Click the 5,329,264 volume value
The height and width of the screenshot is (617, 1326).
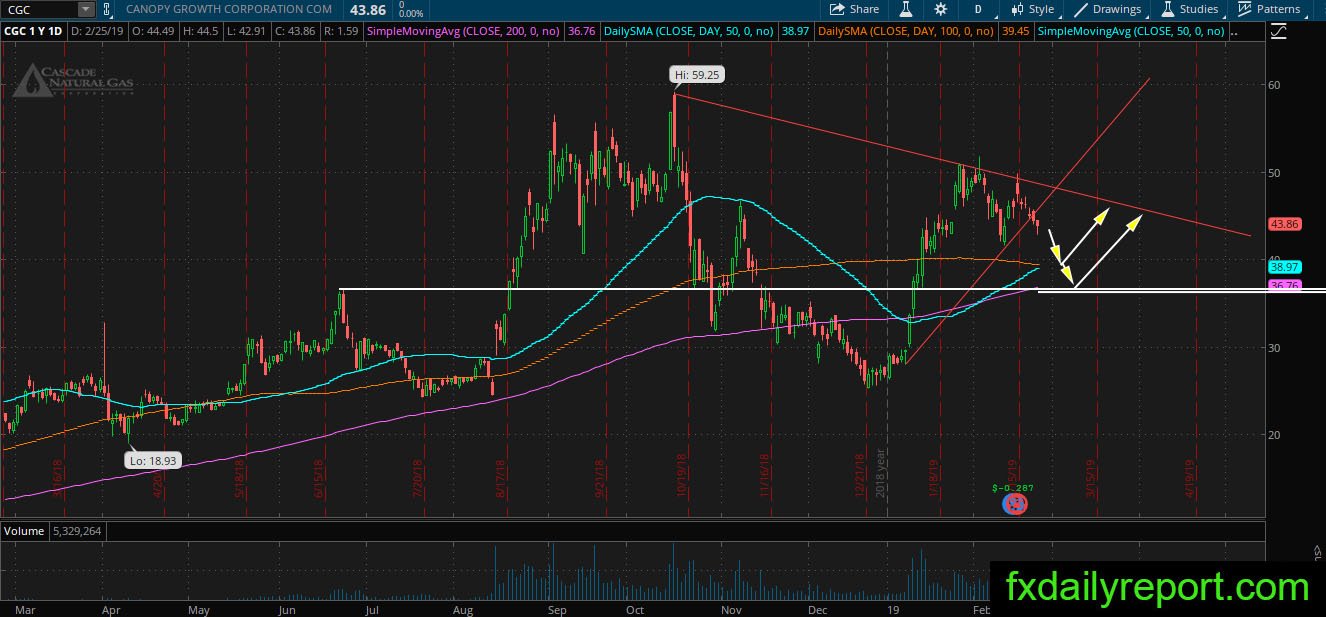[77, 530]
